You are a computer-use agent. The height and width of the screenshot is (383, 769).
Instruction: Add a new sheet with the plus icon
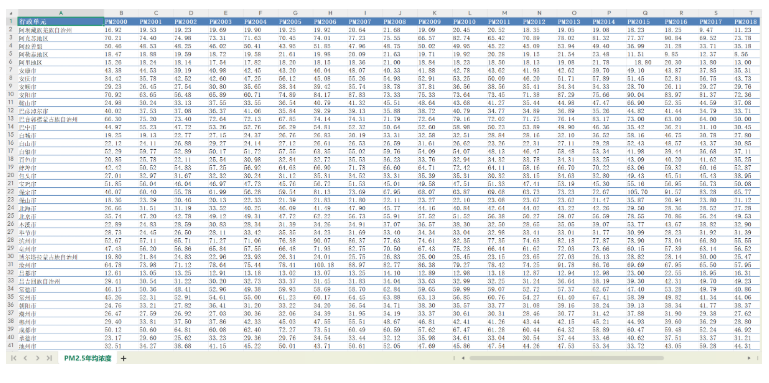pos(124,358)
